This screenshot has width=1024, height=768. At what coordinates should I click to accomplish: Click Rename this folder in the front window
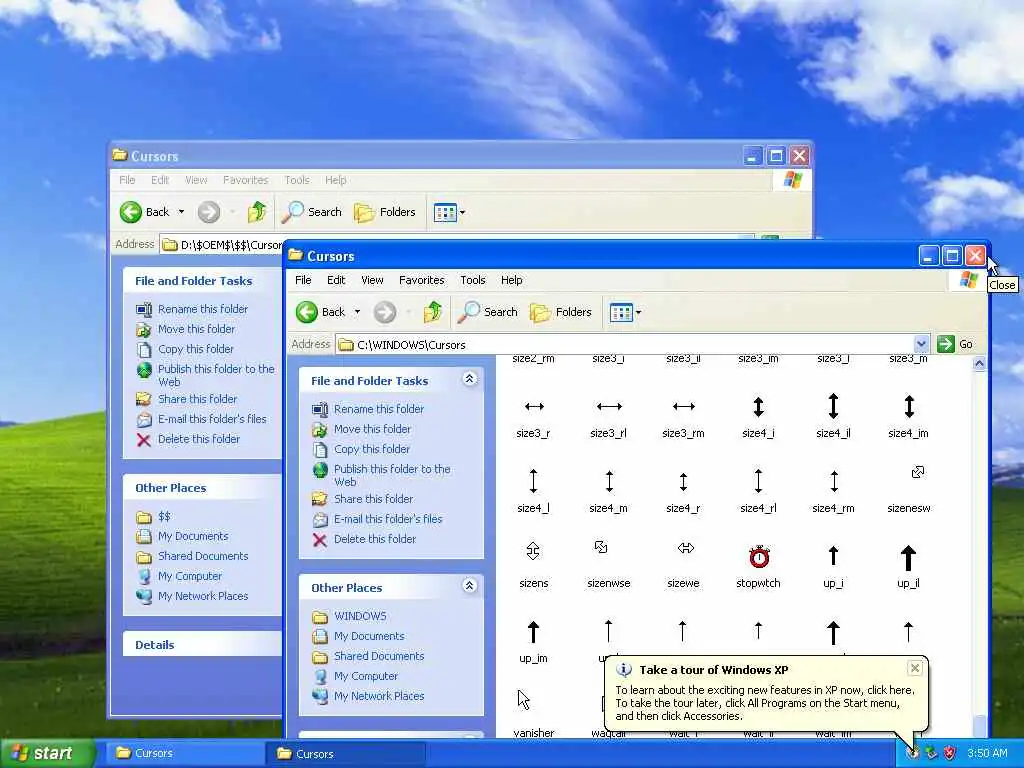(x=379, y=409)
